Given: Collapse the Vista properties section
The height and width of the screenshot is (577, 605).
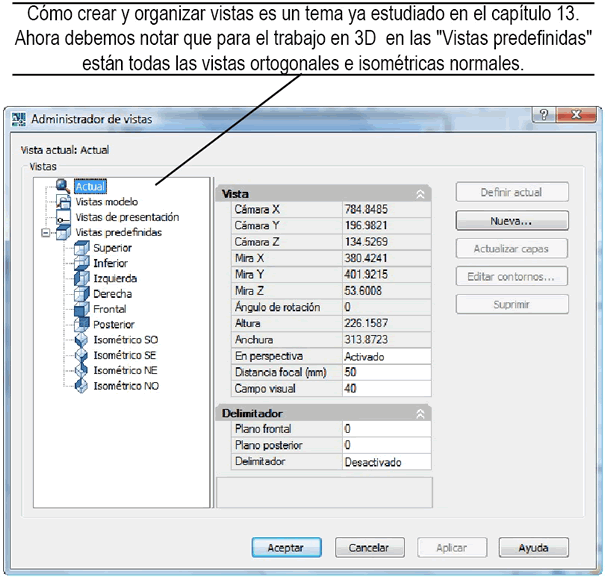Looking at the screenshot, I should click(x=420, y=194).
